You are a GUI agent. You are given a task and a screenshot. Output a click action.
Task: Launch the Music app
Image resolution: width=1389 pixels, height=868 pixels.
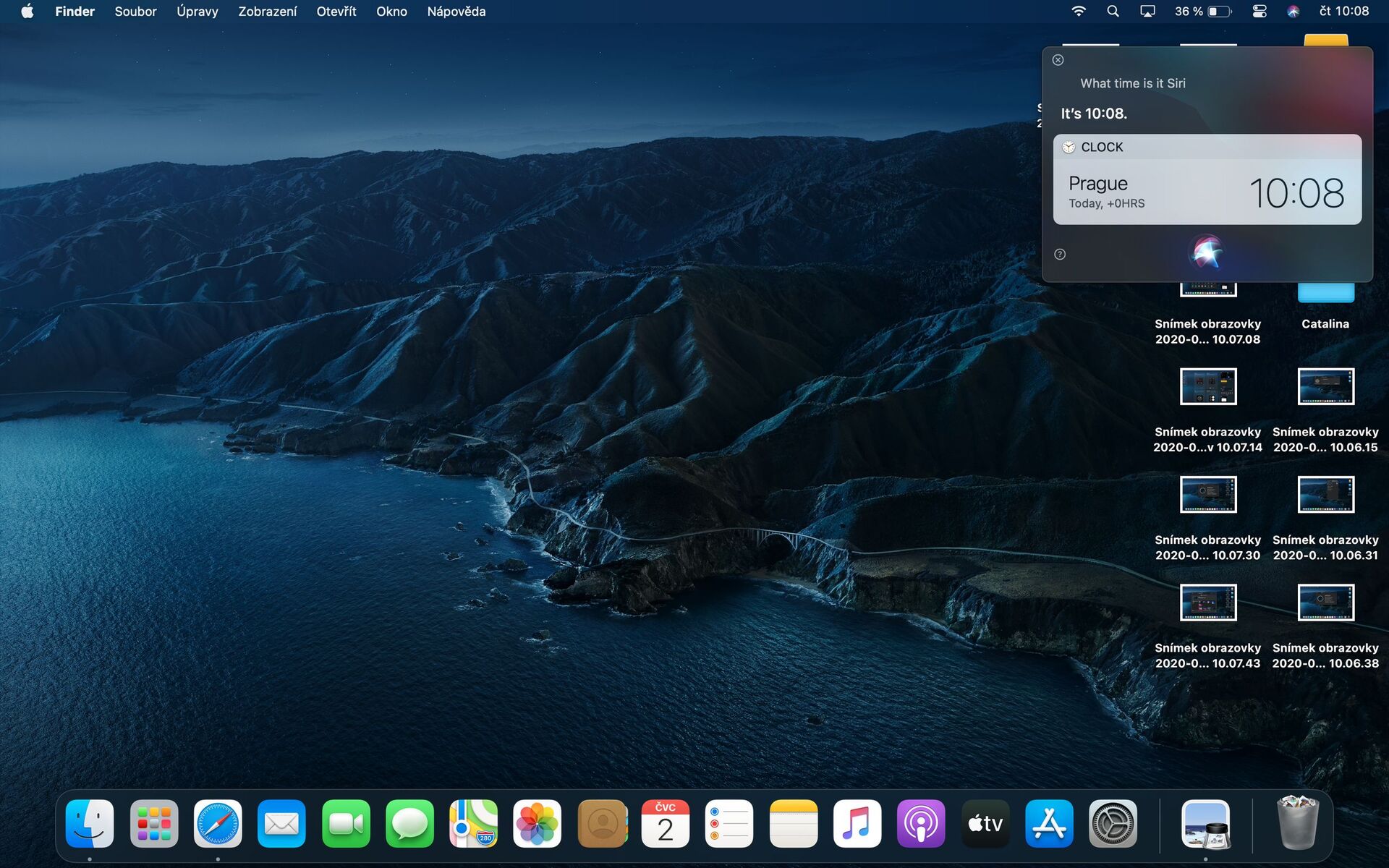857,823
